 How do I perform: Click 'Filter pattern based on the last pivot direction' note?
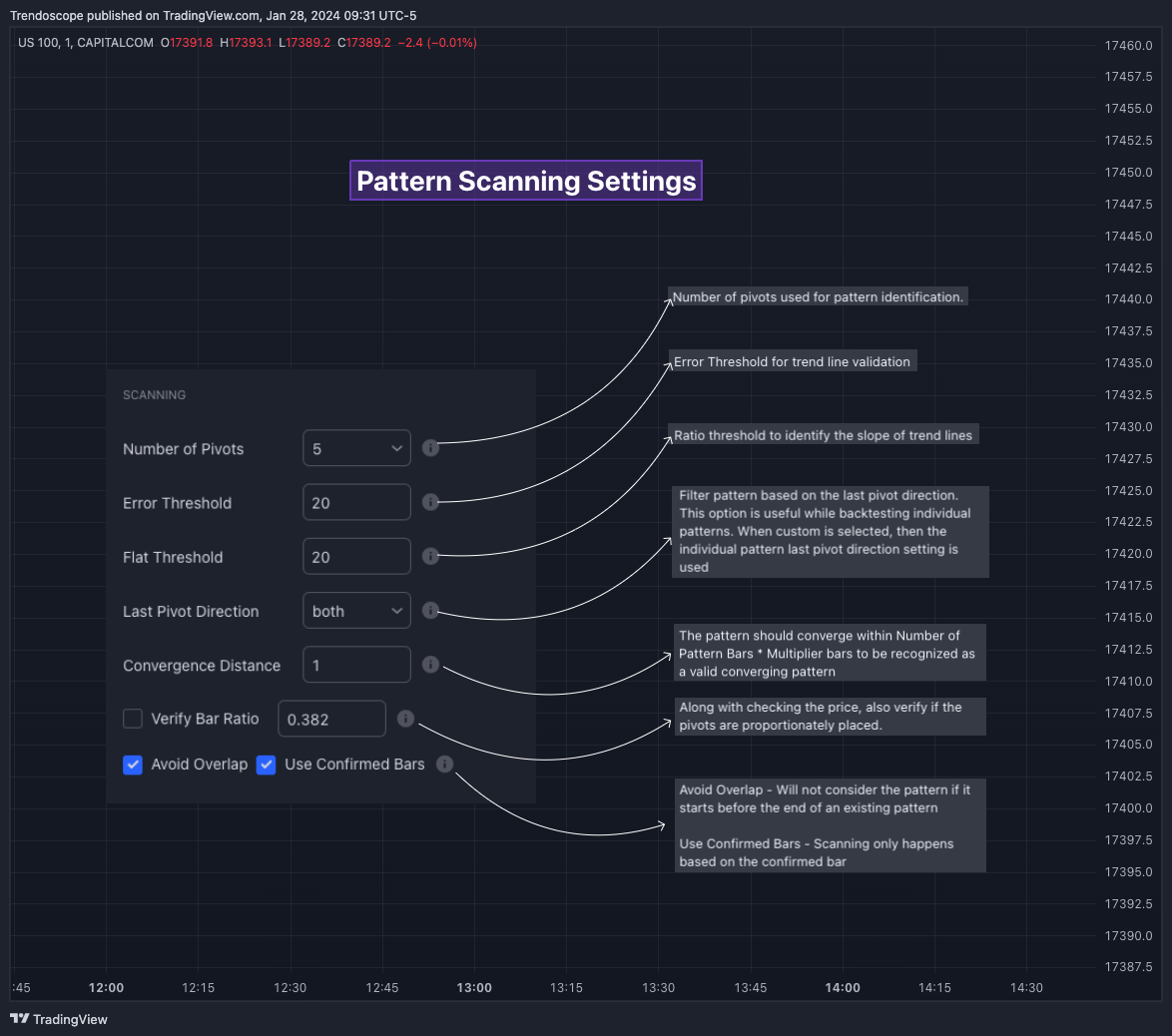coord(831,531)
